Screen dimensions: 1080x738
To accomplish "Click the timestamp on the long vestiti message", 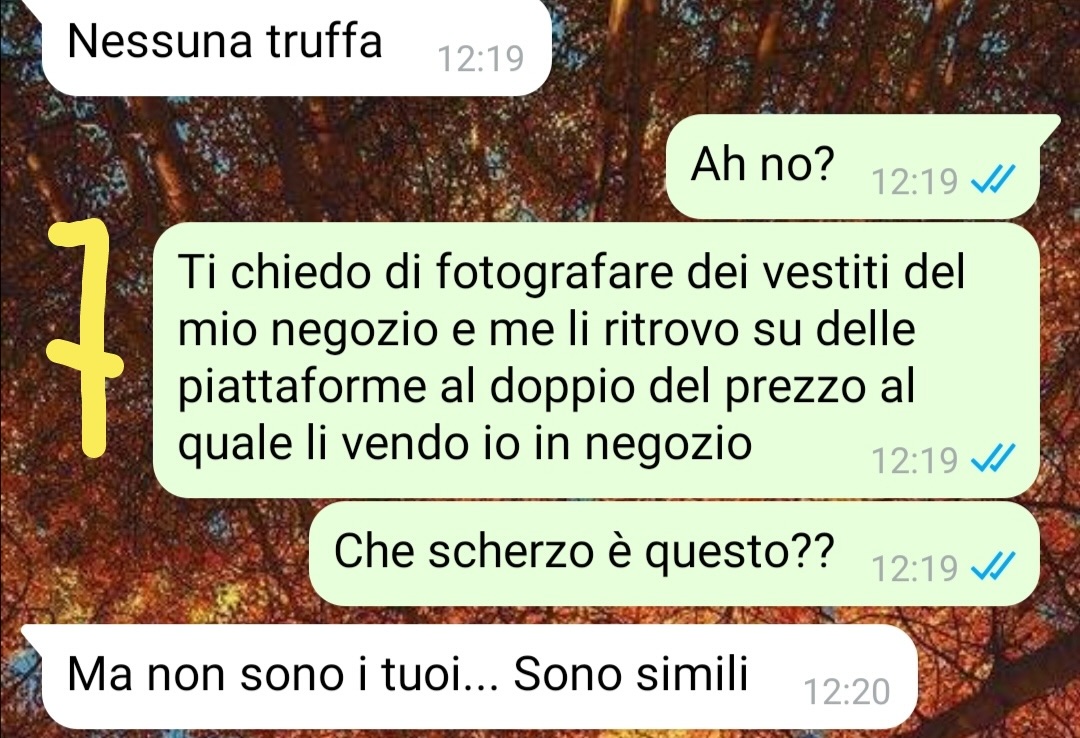I will [914, 460].
